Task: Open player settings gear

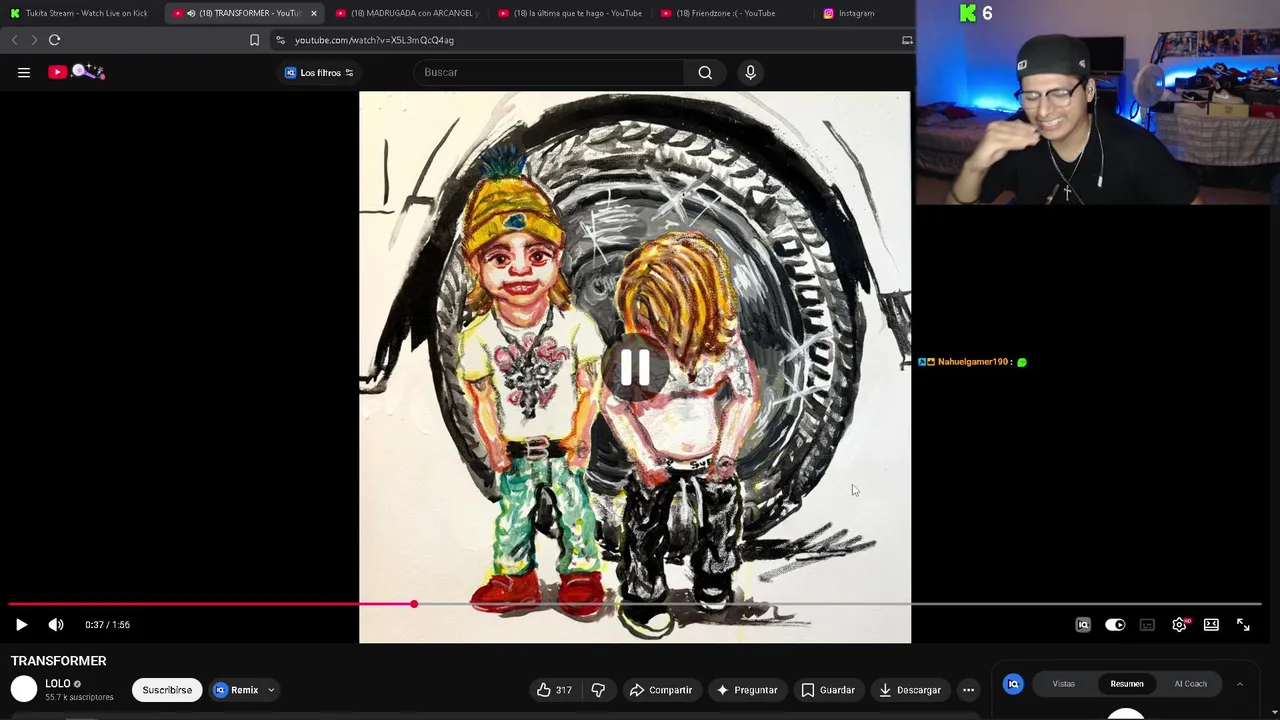Action: tap(1180, 625)
